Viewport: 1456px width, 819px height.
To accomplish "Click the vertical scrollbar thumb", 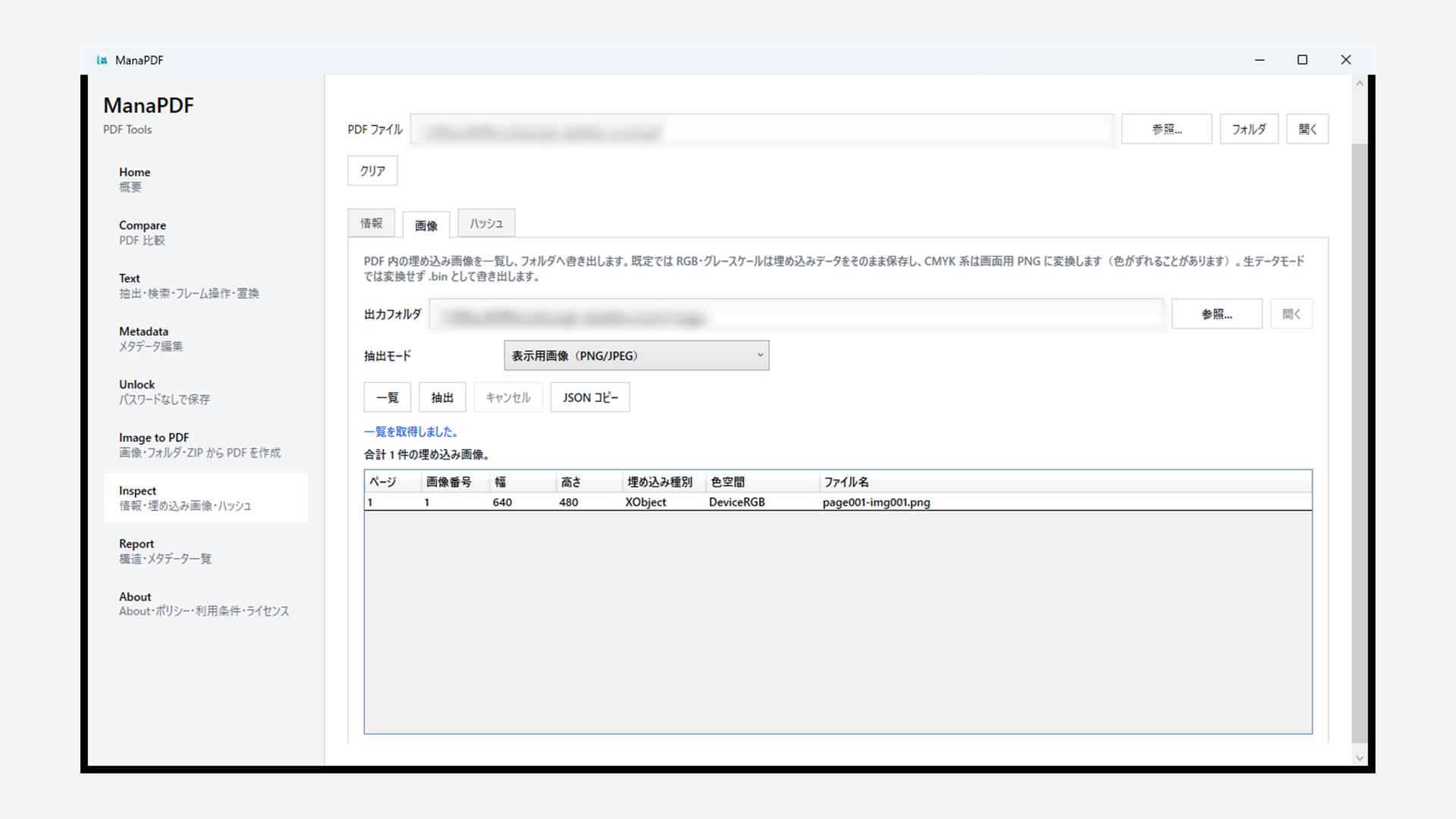I will [1360, 442].
